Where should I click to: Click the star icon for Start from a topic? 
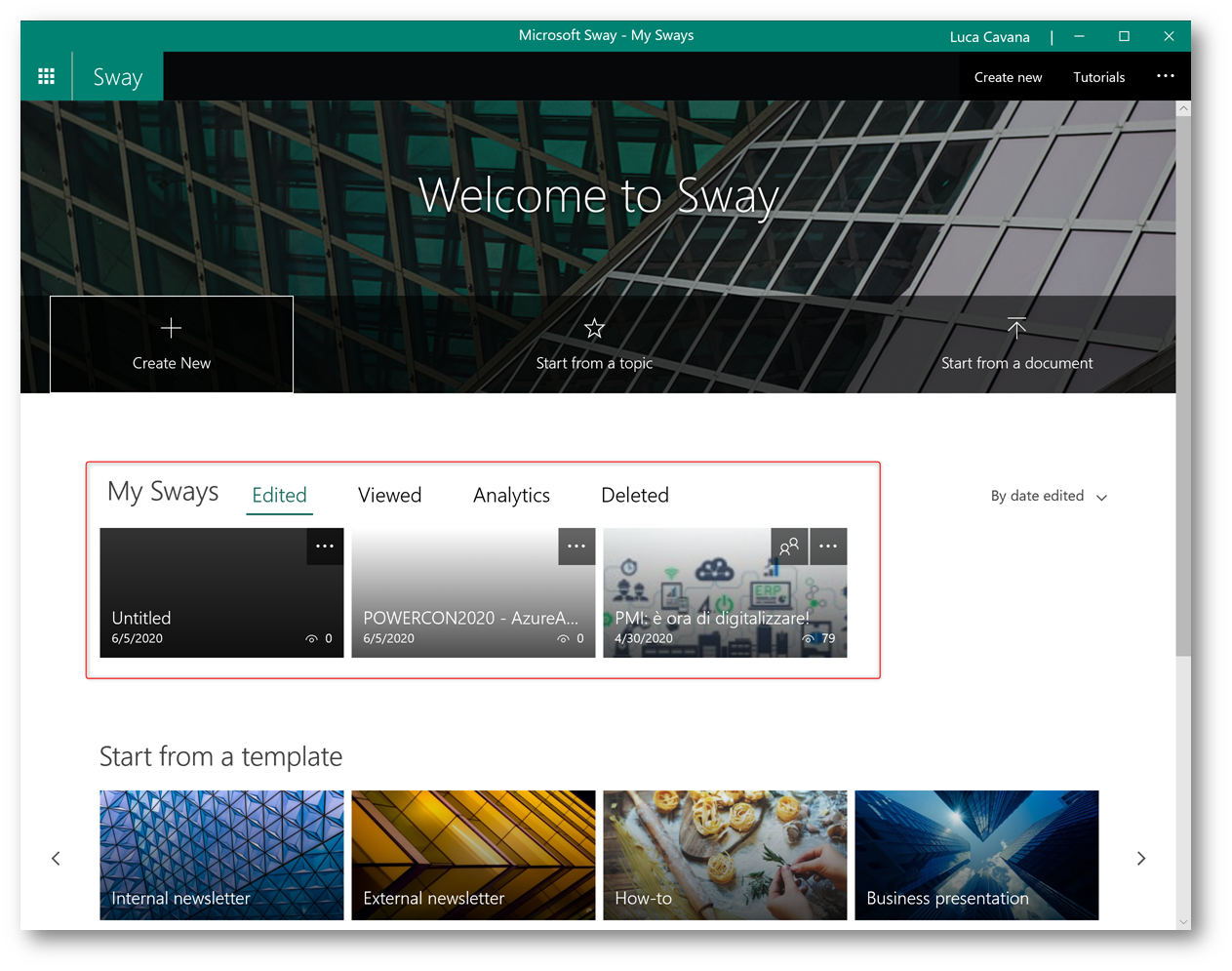click(x=594, y=329)
